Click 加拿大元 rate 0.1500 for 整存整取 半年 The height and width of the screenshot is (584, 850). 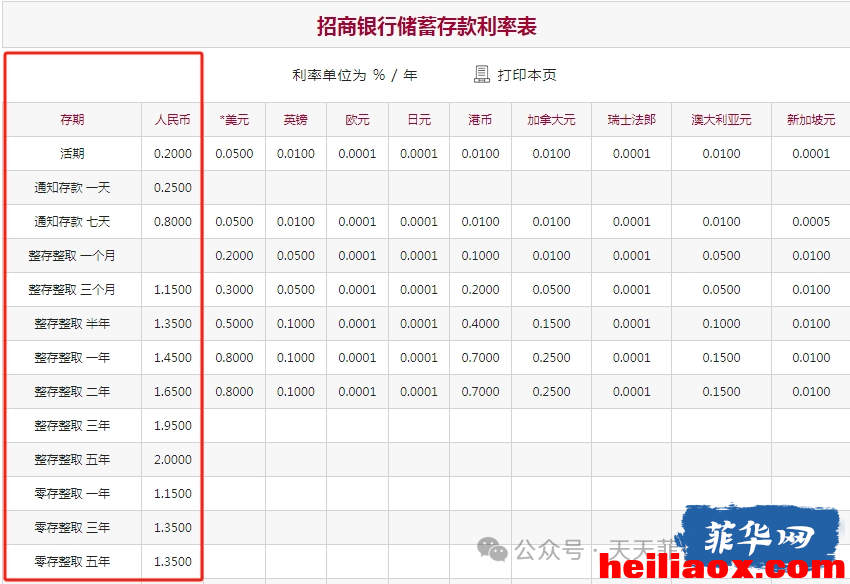coord(551,324)
